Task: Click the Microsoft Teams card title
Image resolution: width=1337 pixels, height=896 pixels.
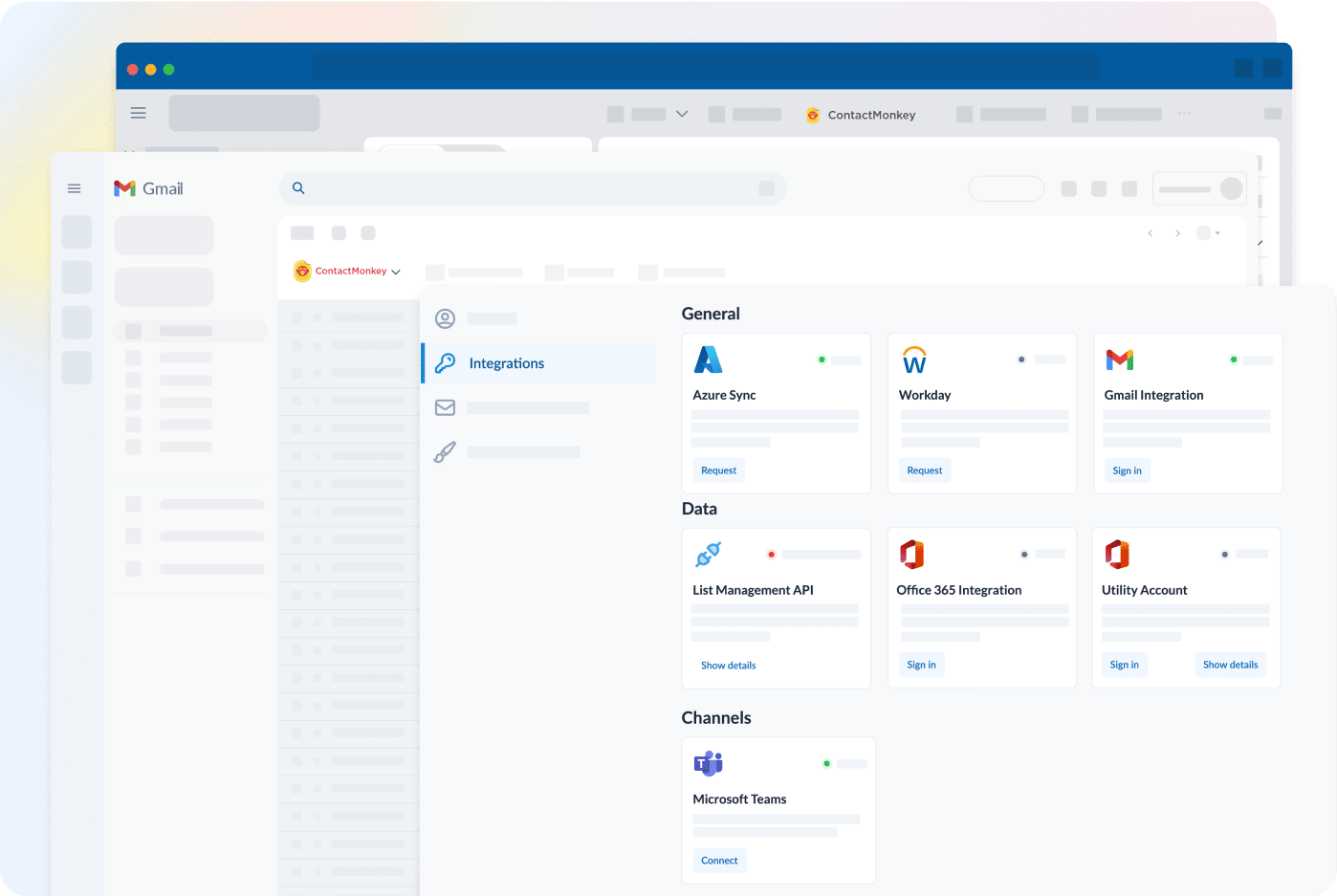Action: coord(739,799)
